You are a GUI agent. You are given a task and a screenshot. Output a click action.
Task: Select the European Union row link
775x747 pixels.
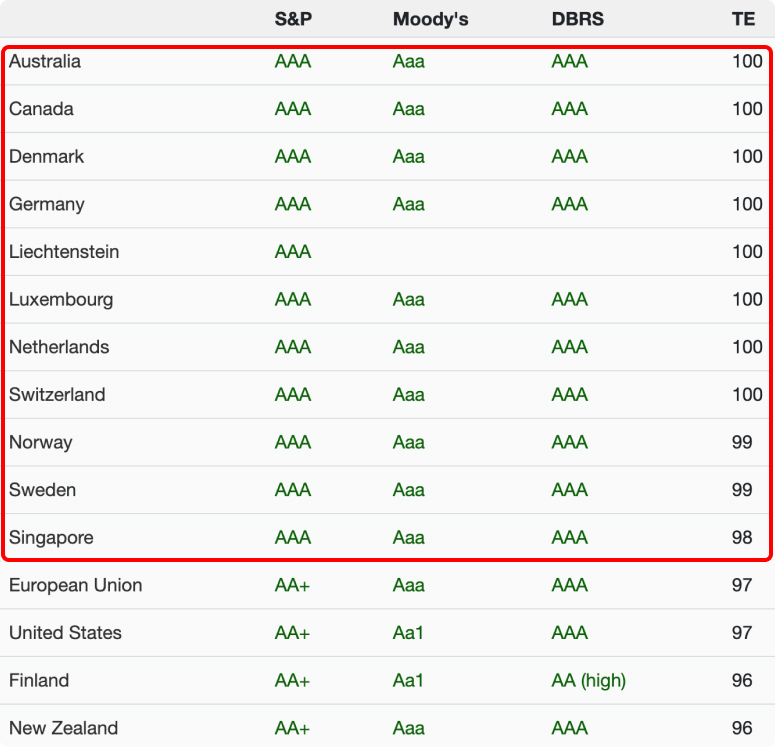coord(75,585)
